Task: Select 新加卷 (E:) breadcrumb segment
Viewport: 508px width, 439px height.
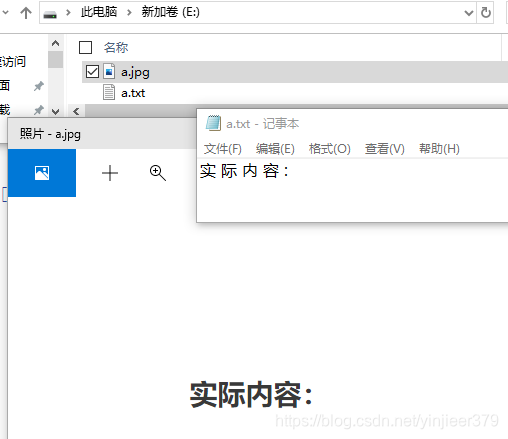Action: click(170, 12)
